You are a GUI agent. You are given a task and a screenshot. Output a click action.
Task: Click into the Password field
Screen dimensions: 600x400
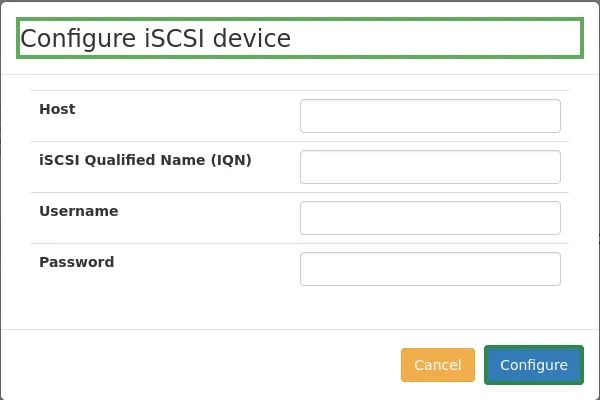coord(430,269)
